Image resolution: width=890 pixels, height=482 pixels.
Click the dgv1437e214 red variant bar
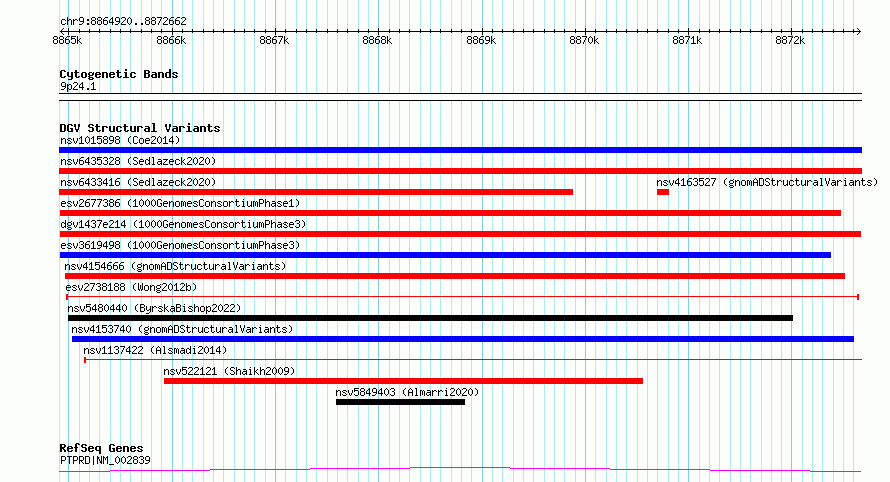[x=460, y=234]
